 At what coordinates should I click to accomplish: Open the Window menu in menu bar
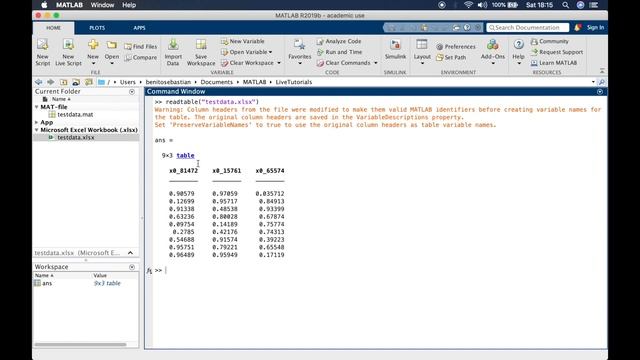coord(102,5)
